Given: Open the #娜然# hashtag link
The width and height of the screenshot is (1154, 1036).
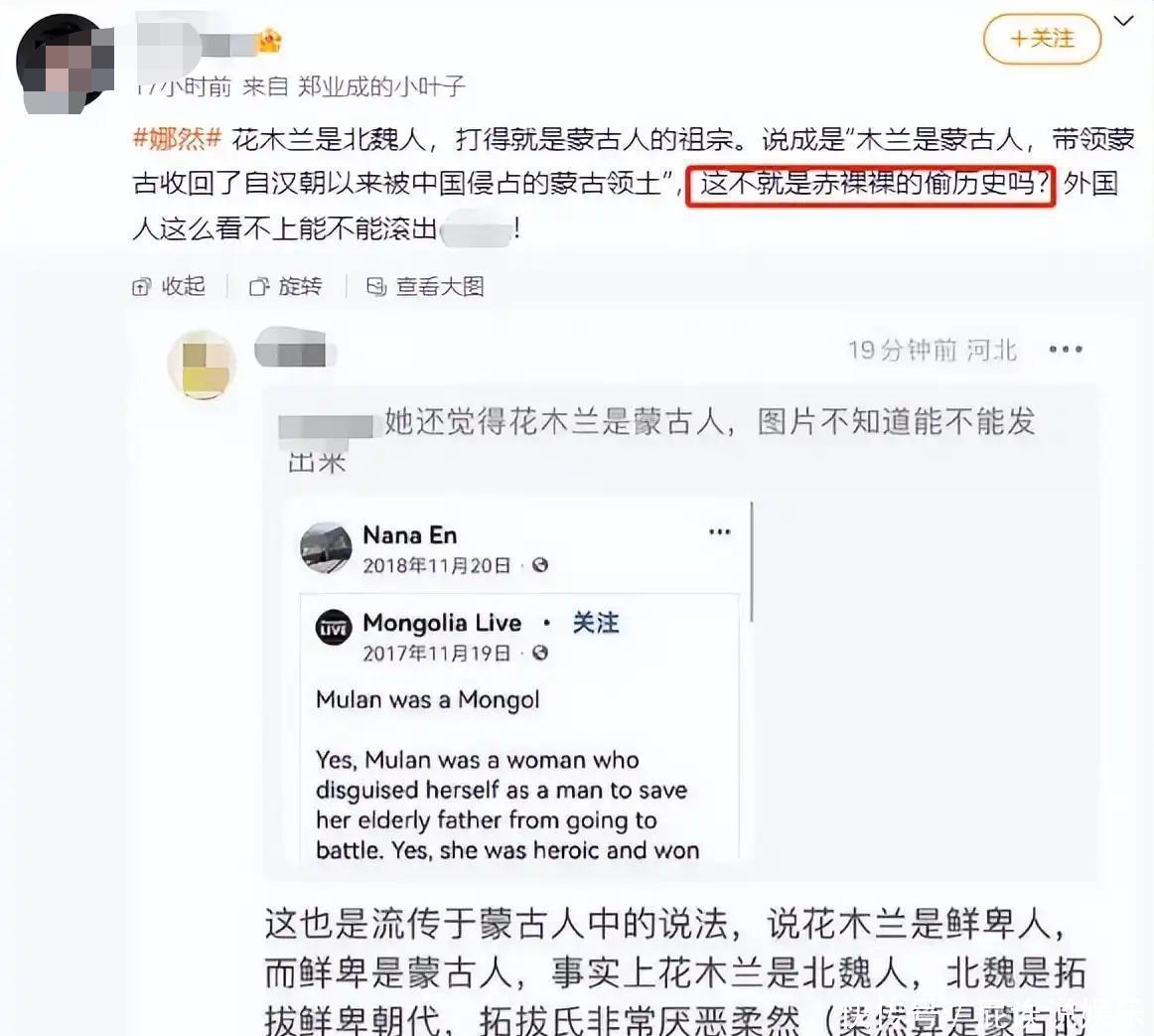Looking at the screenshot, I should tap(177, 138).
